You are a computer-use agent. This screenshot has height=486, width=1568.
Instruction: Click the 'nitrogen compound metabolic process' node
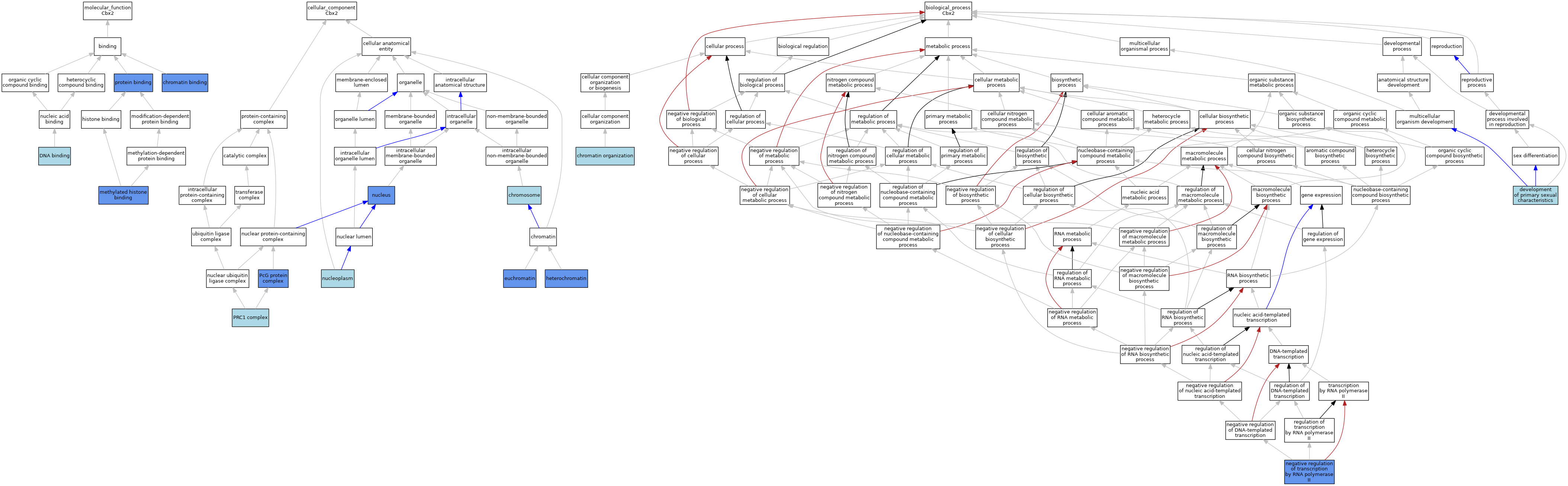click(x=850, y=83)
